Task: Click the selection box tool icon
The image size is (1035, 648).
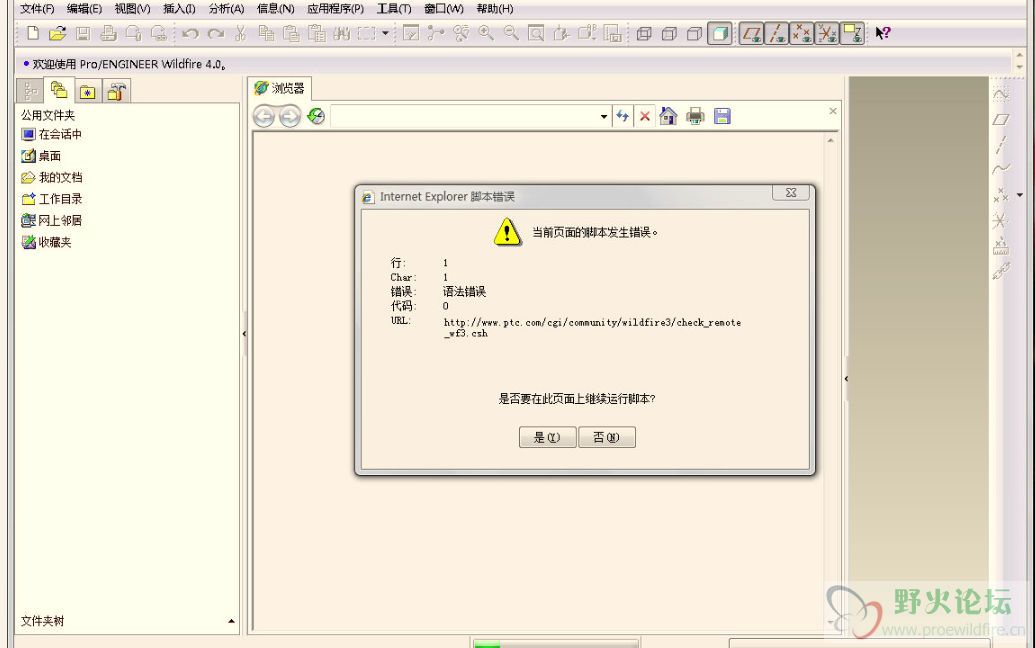Action: (366, 33)
